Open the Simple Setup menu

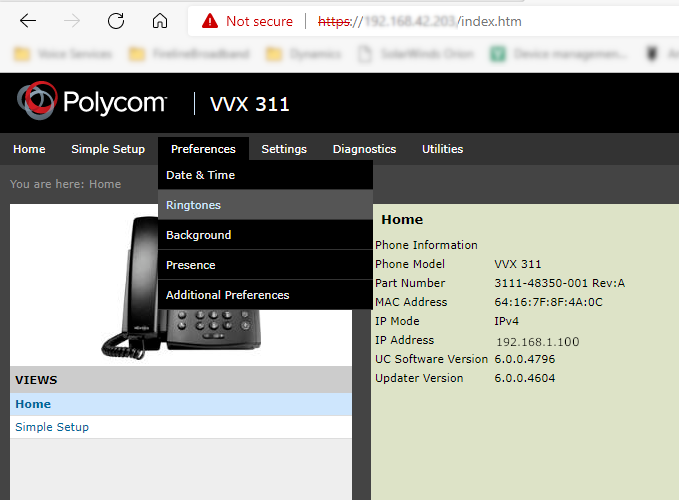click(x=108, y=149)
